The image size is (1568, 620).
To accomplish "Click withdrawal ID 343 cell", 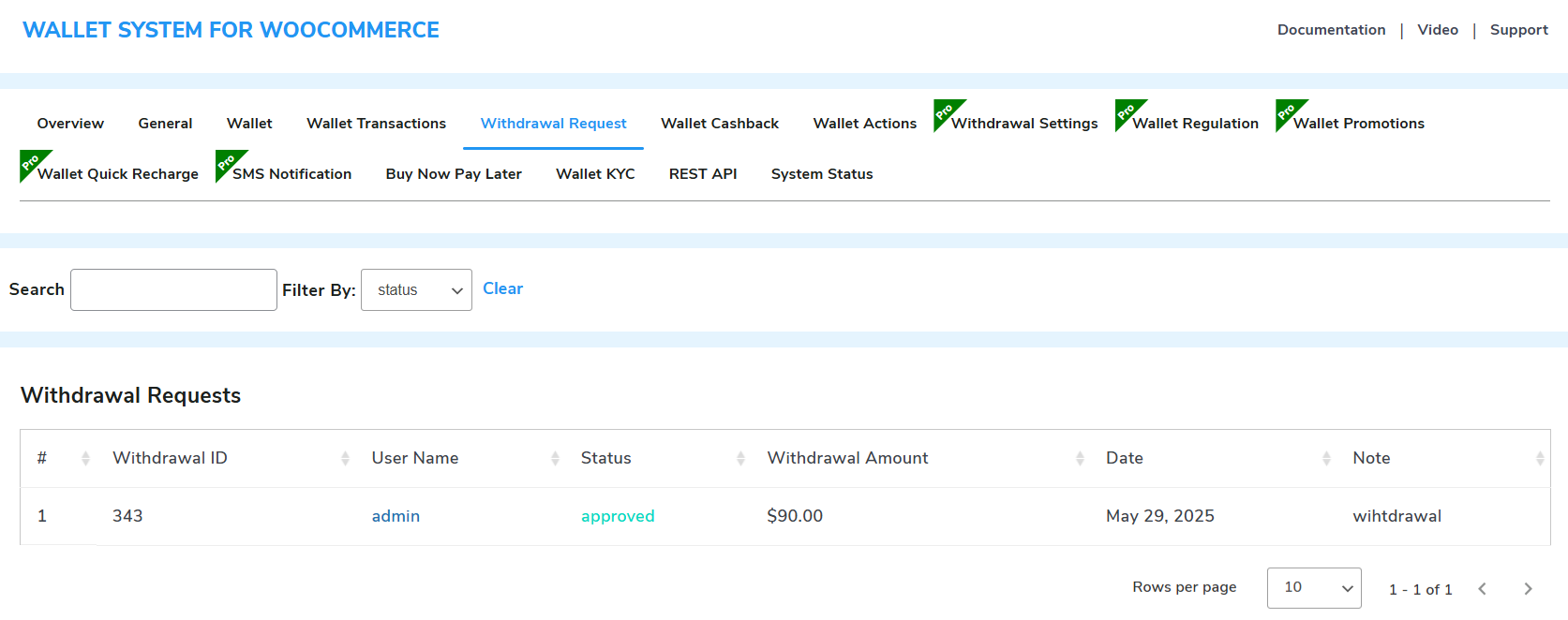I will (x=127, y=516).
